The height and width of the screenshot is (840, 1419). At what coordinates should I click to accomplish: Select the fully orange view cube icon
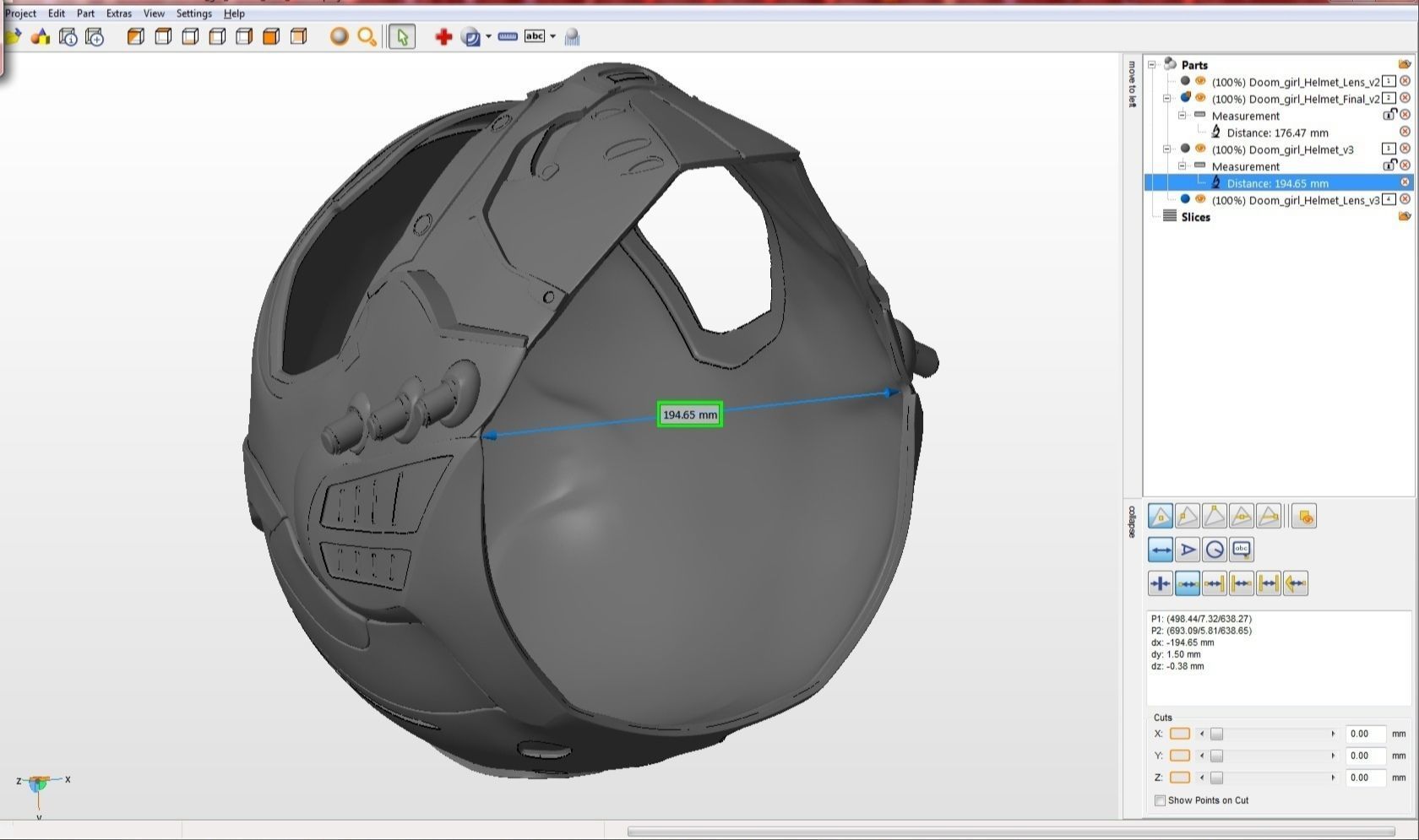(x=271, y=36)
